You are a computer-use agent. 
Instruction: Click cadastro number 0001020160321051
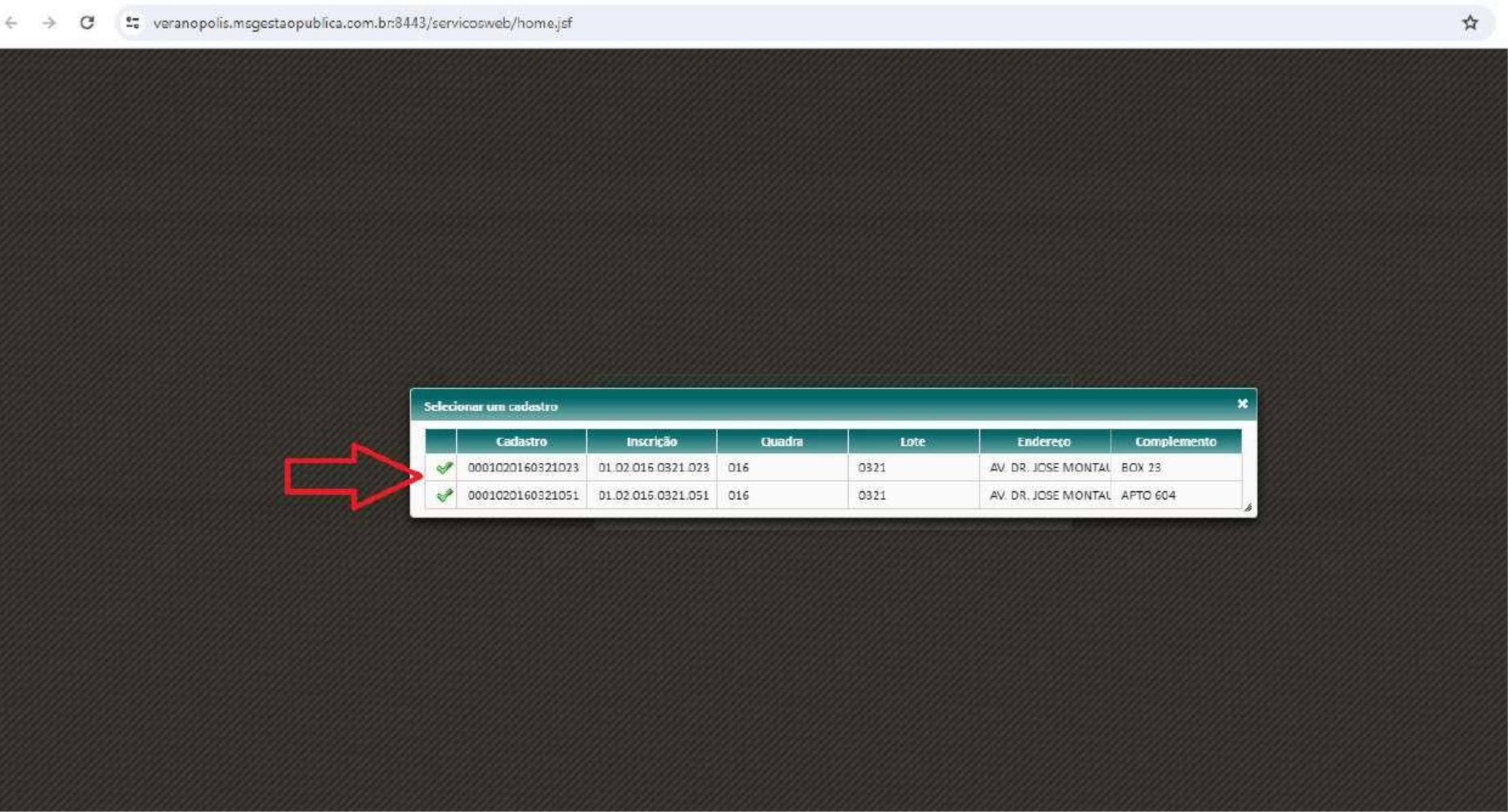[523, 495]
